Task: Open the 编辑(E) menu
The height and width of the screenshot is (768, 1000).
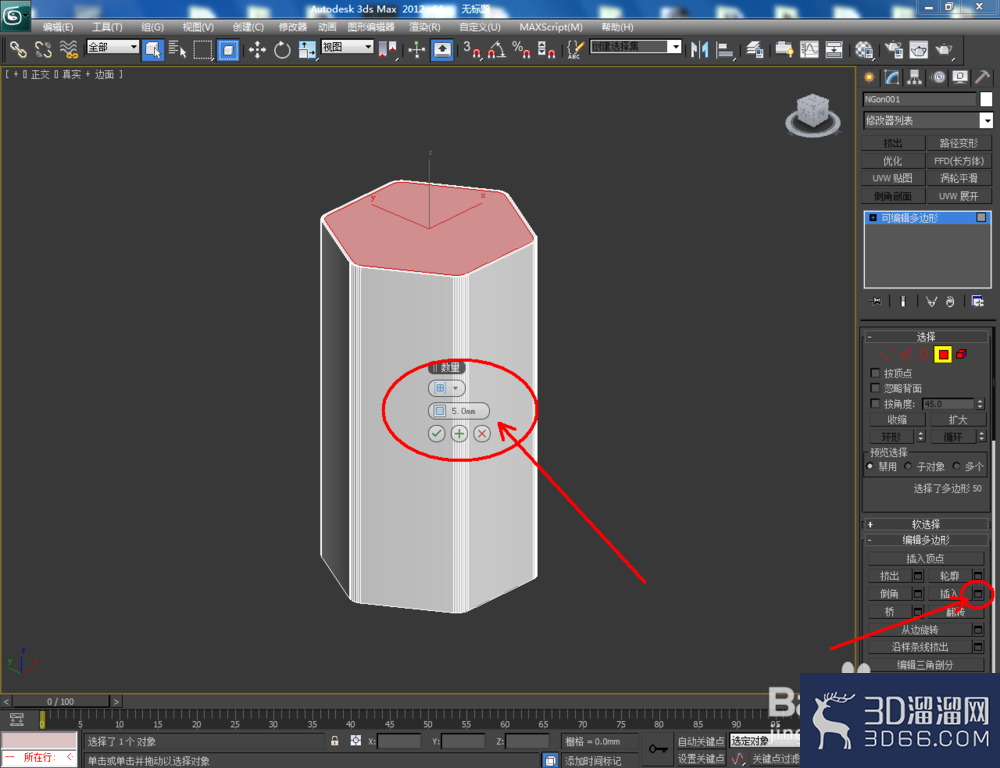Action: (x=58, y=27)
